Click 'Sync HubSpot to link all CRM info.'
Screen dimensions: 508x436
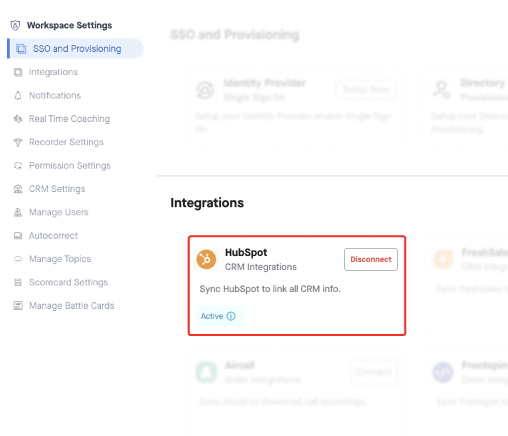tap(270, 289)
